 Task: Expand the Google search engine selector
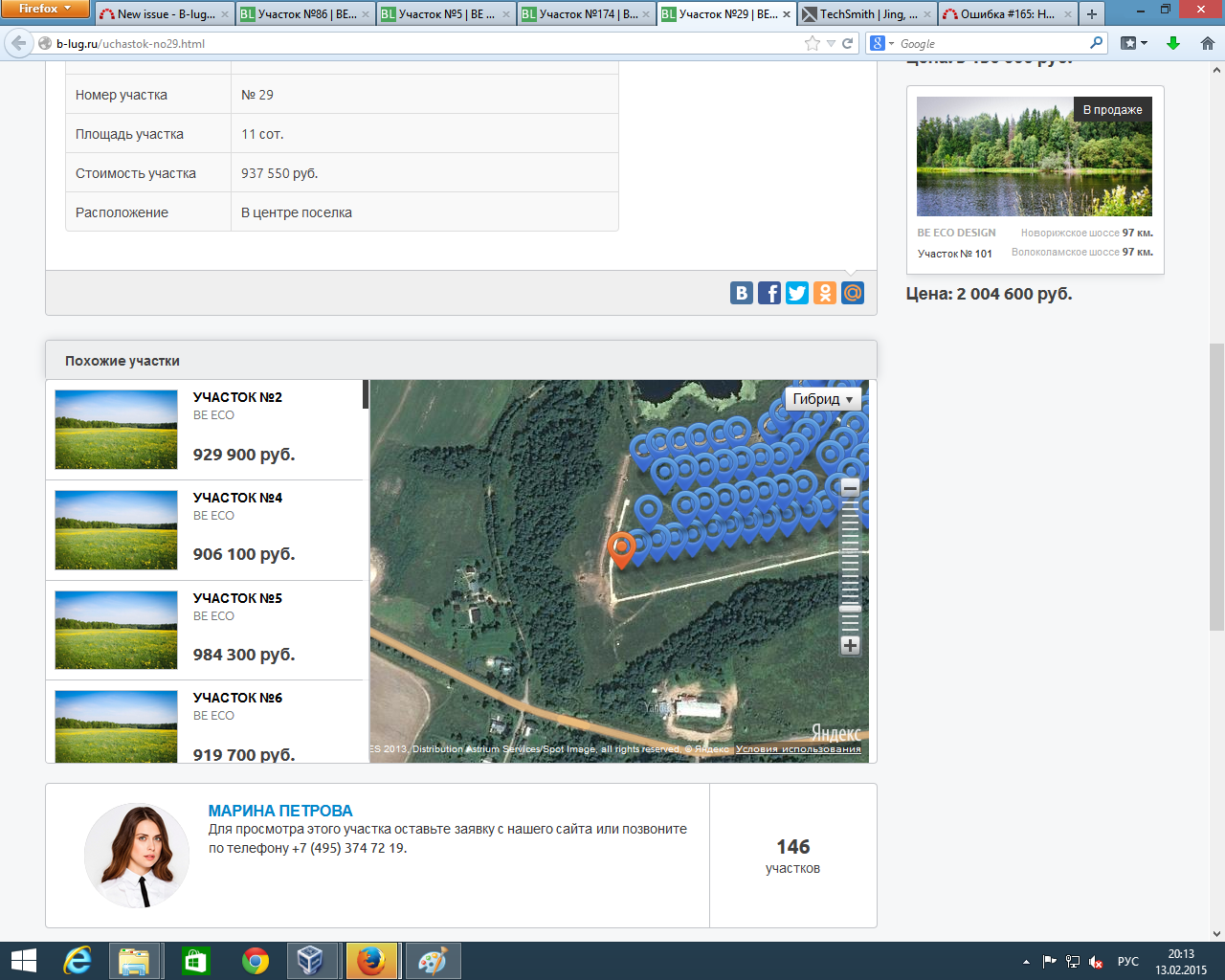pos(881,43)
